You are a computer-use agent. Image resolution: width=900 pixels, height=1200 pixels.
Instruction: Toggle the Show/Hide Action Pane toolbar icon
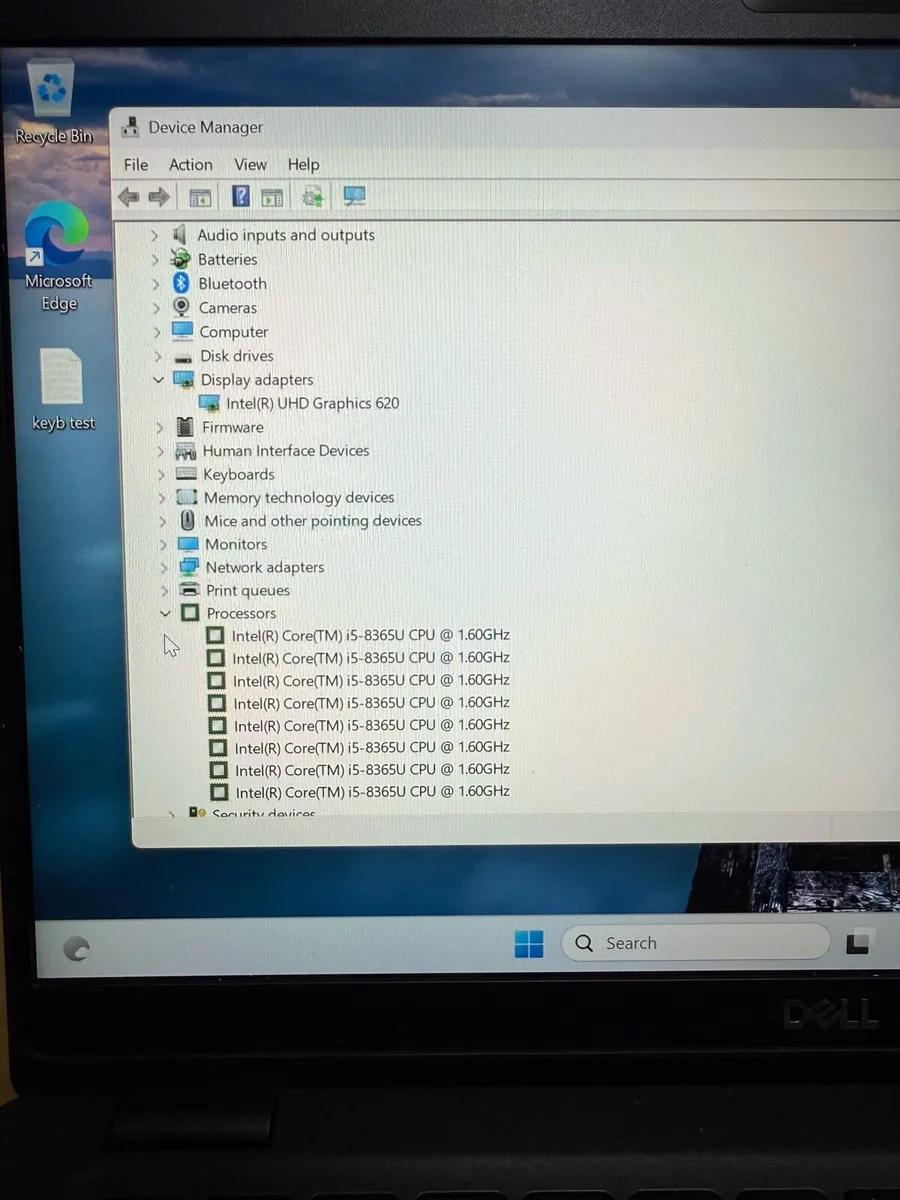tap(272, 197)
